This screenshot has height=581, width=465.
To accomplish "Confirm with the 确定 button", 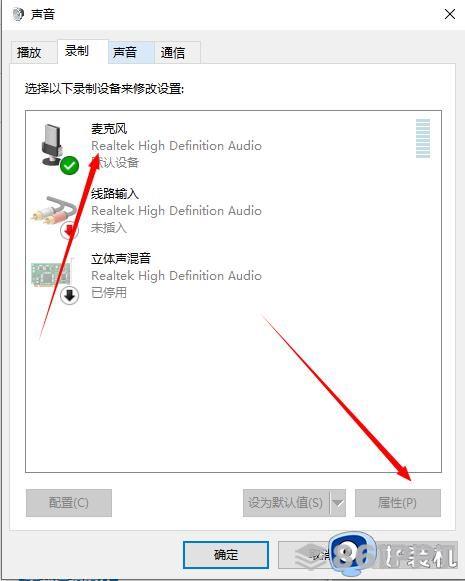I will pyautogui.click(x=226, y=555).
